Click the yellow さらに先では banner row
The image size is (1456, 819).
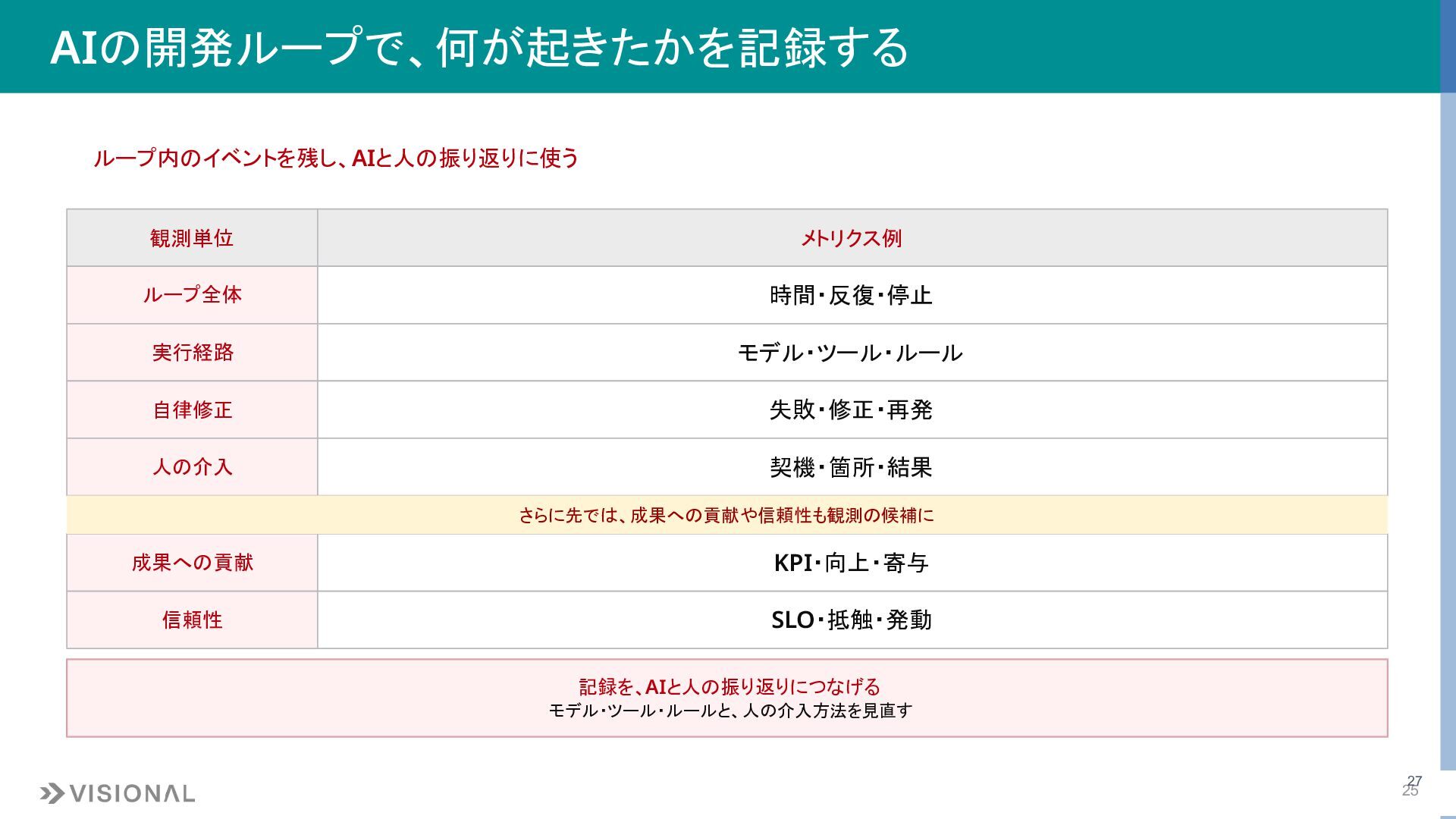click(x=727, y=515)
